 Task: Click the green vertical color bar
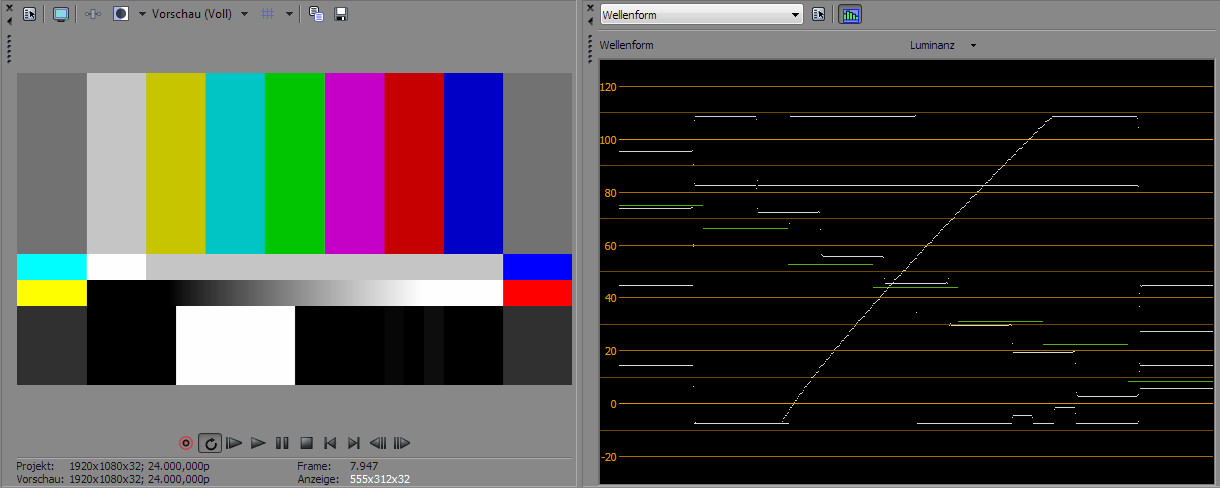pos(295,163)
